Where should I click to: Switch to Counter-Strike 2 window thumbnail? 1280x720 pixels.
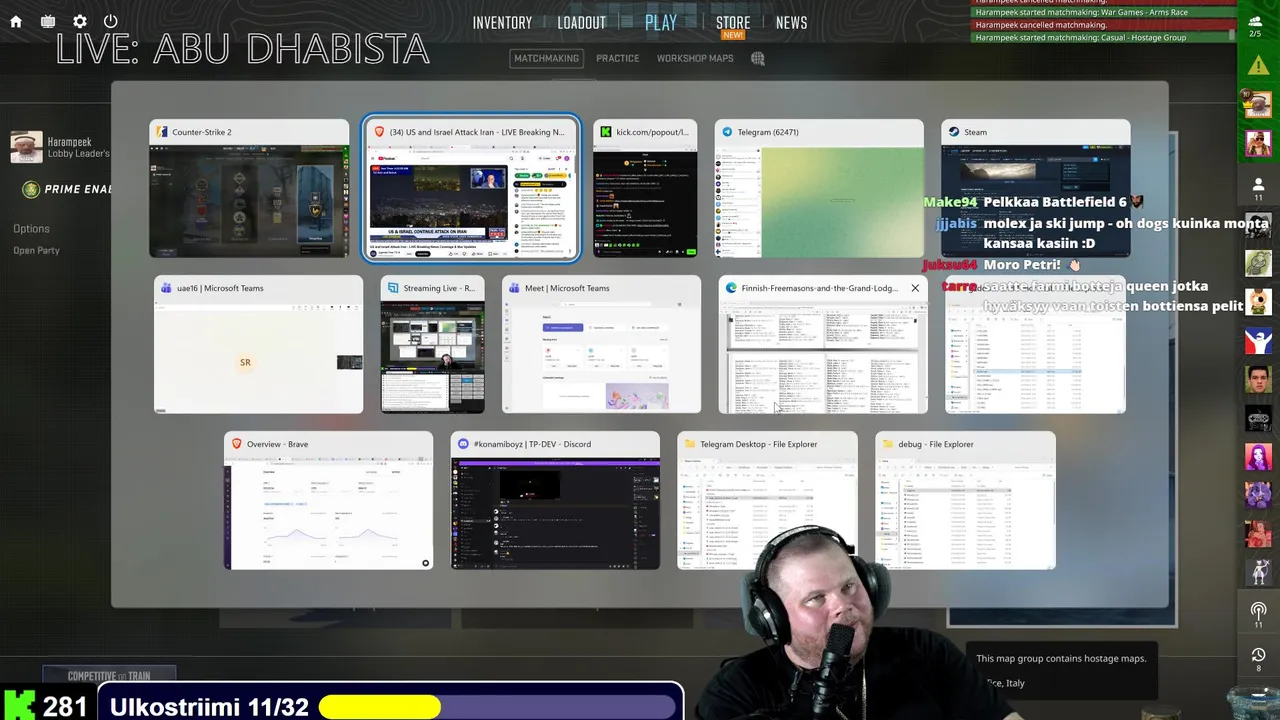coord(249,189)
